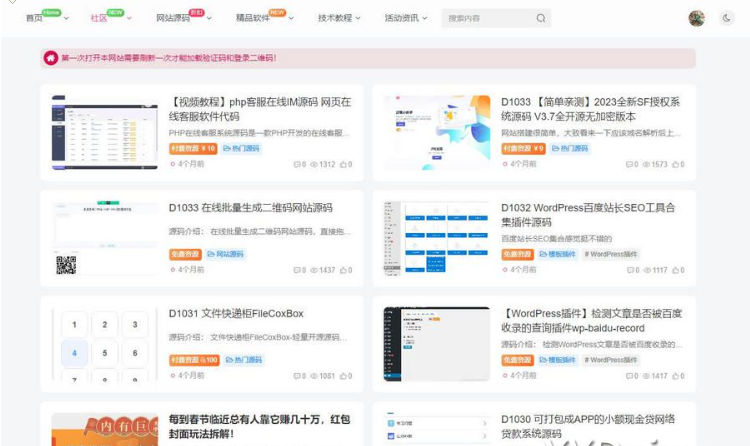Click the 付费资源 ¥10 badge on the PHP客服 post
750x446 pixels.
pyautogui.click(x=192, y=148)
